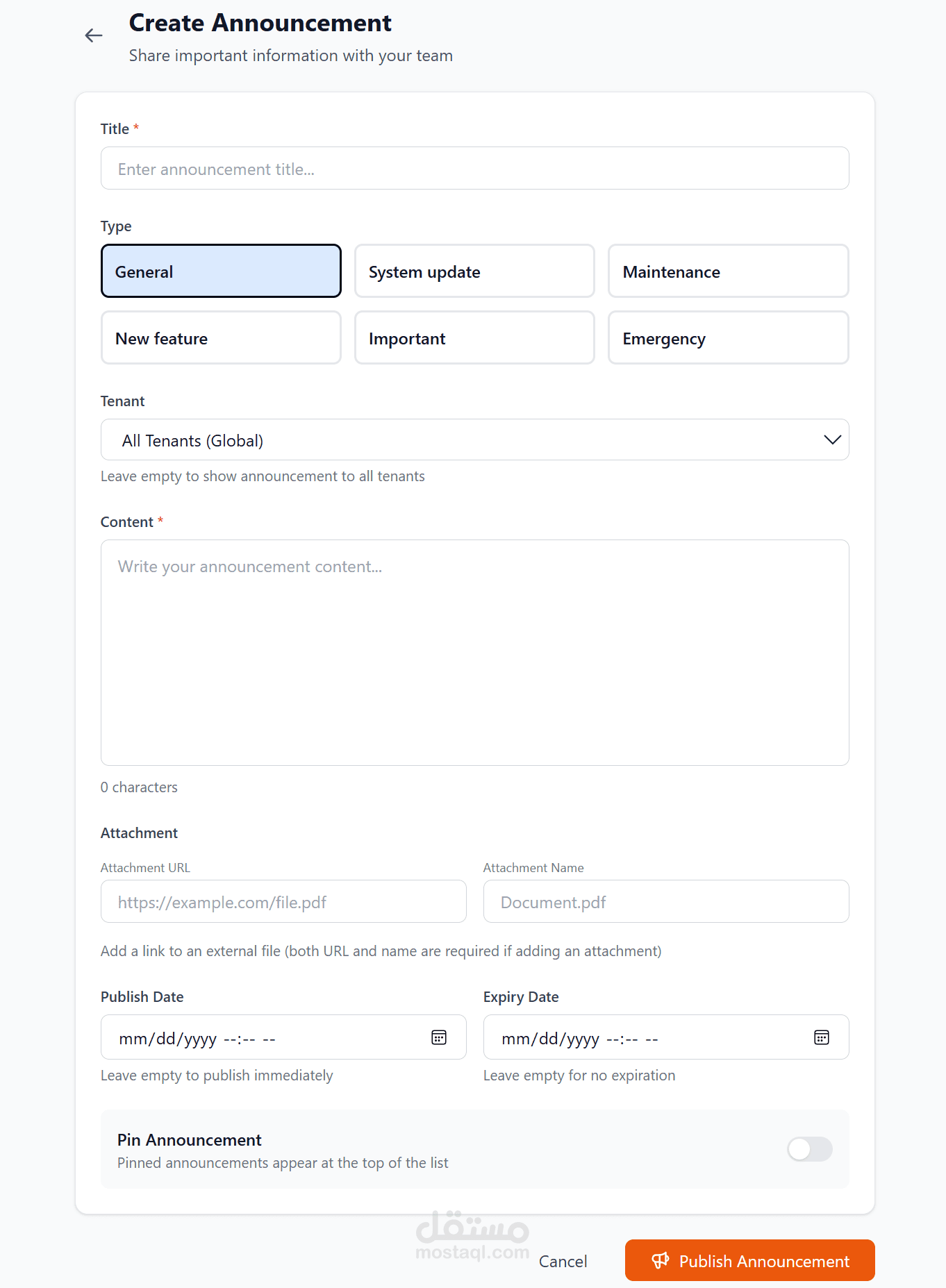Click the Tenant dropdown chevron arrow
This screenshot has height=1288, width=946.
pos(832,440)
